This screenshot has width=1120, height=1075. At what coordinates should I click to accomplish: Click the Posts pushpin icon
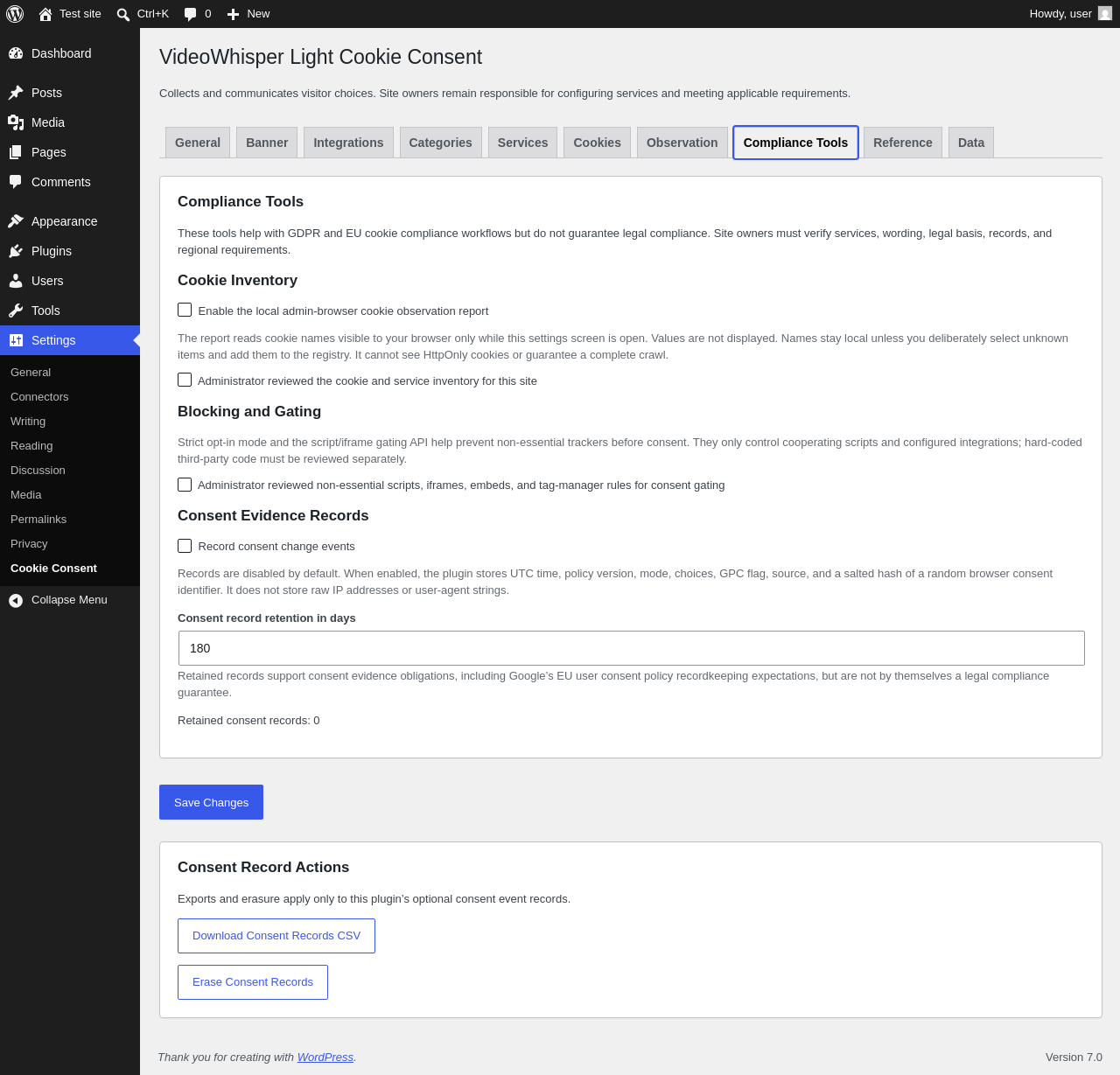pyautogui.click(x=16, y=93)
